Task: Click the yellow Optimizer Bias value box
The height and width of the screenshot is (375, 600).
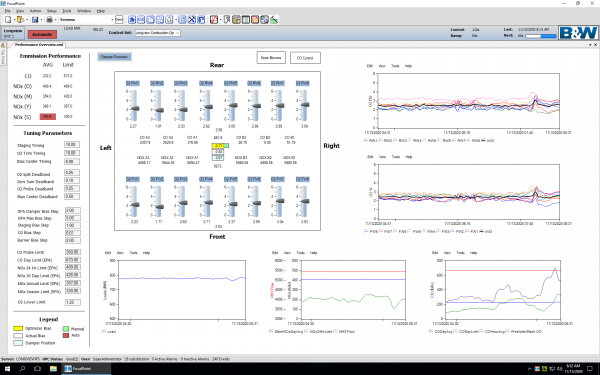Action: tap(218, 146)
